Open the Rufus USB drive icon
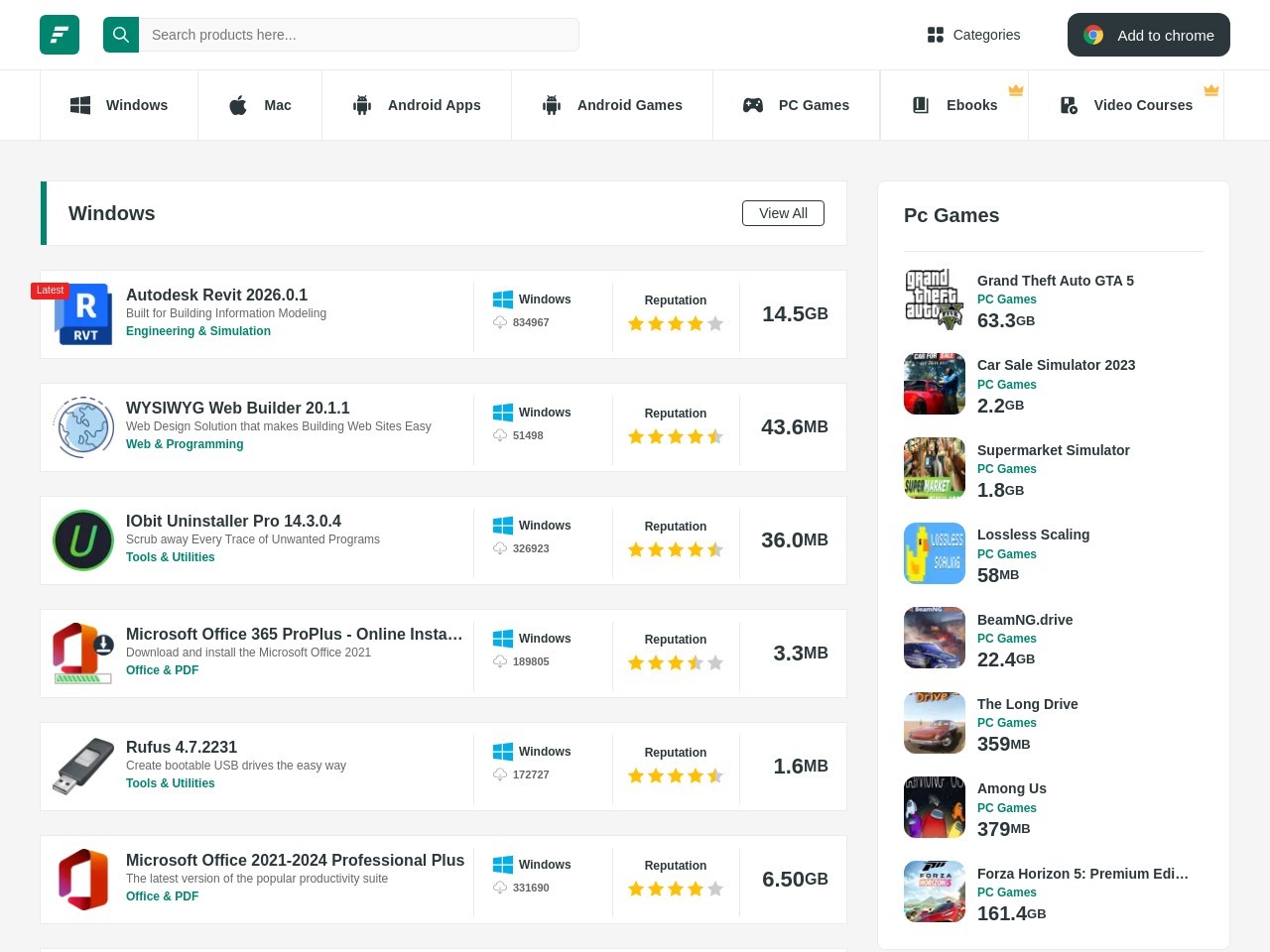1270x952 pixels. coord(83,767)
